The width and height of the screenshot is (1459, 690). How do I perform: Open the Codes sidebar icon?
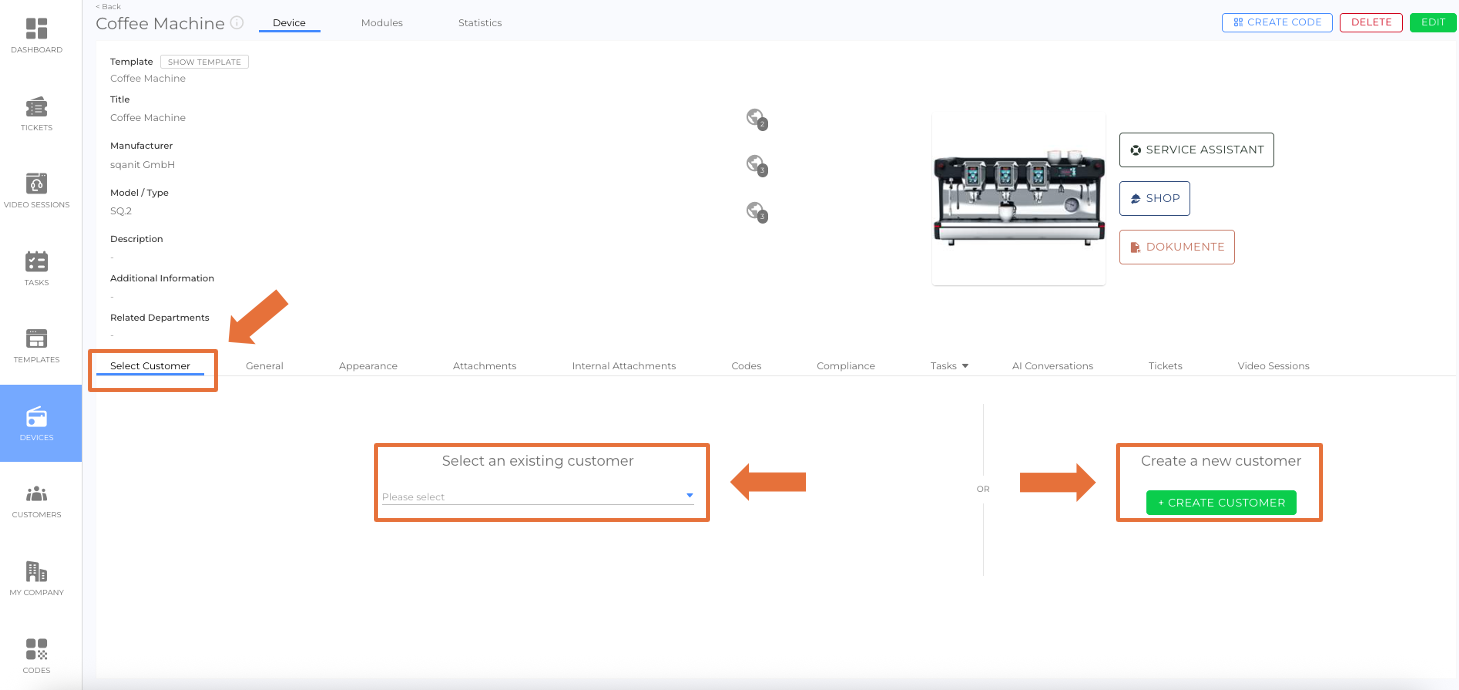[36, 650]
